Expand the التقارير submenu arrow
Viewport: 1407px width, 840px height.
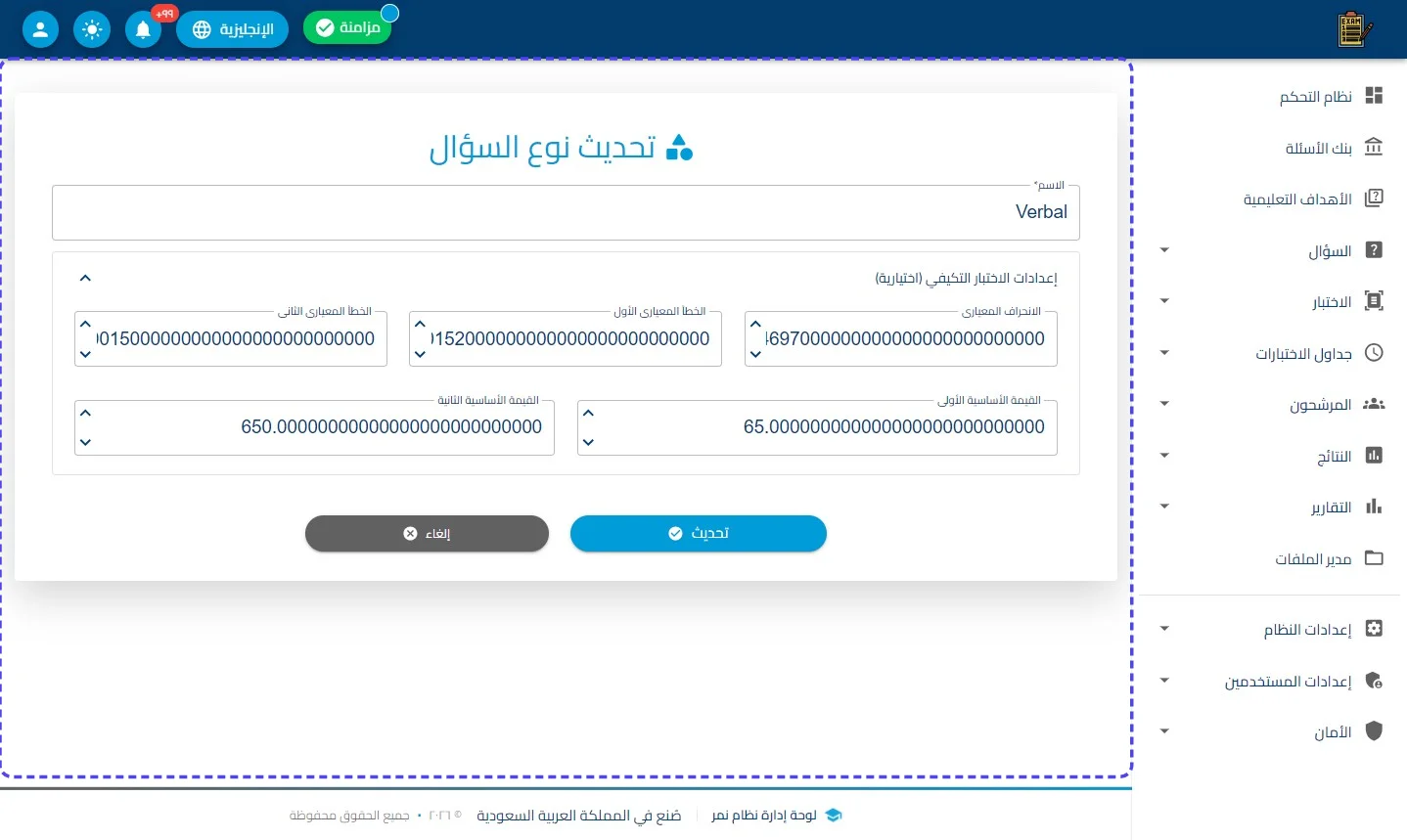pos(1164,507)
